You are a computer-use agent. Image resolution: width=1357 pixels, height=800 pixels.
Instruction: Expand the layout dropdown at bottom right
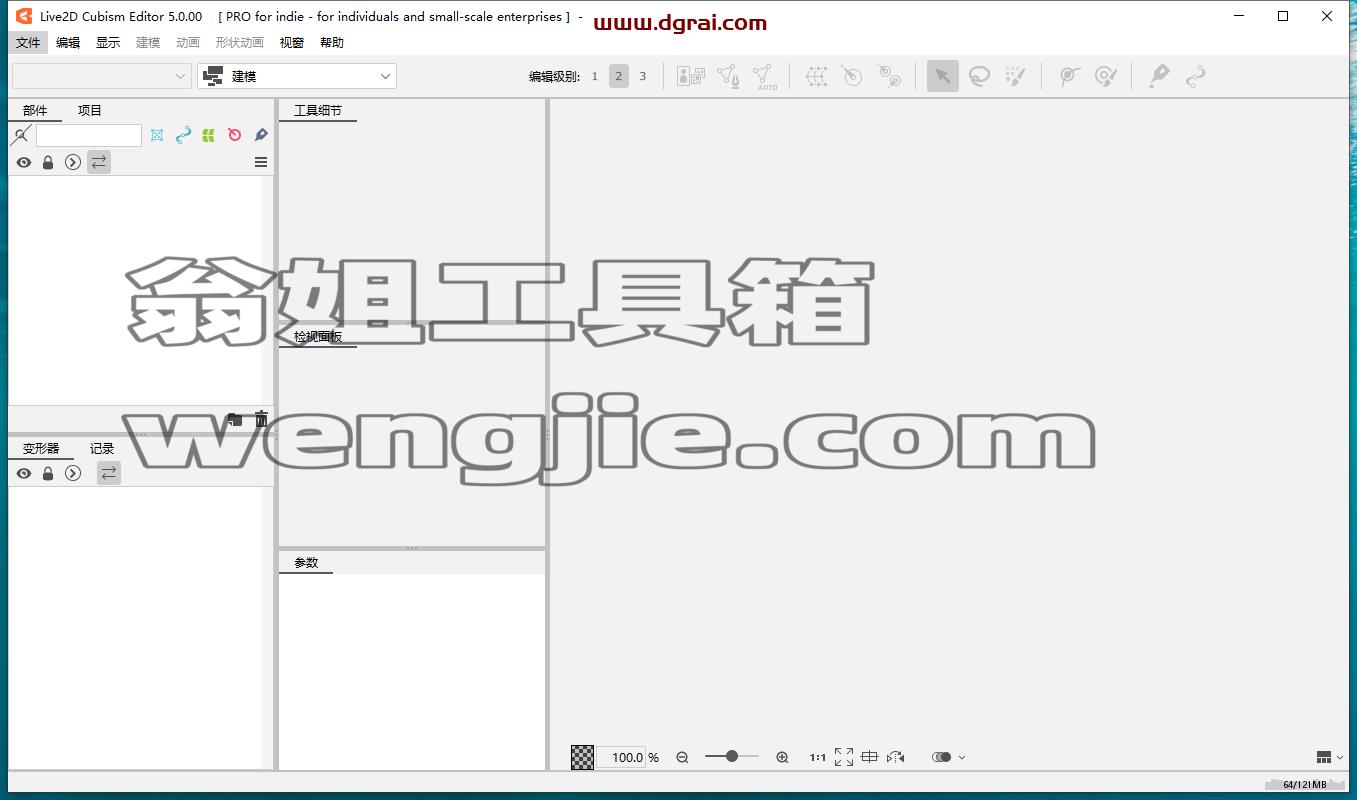coord(1330,757)
